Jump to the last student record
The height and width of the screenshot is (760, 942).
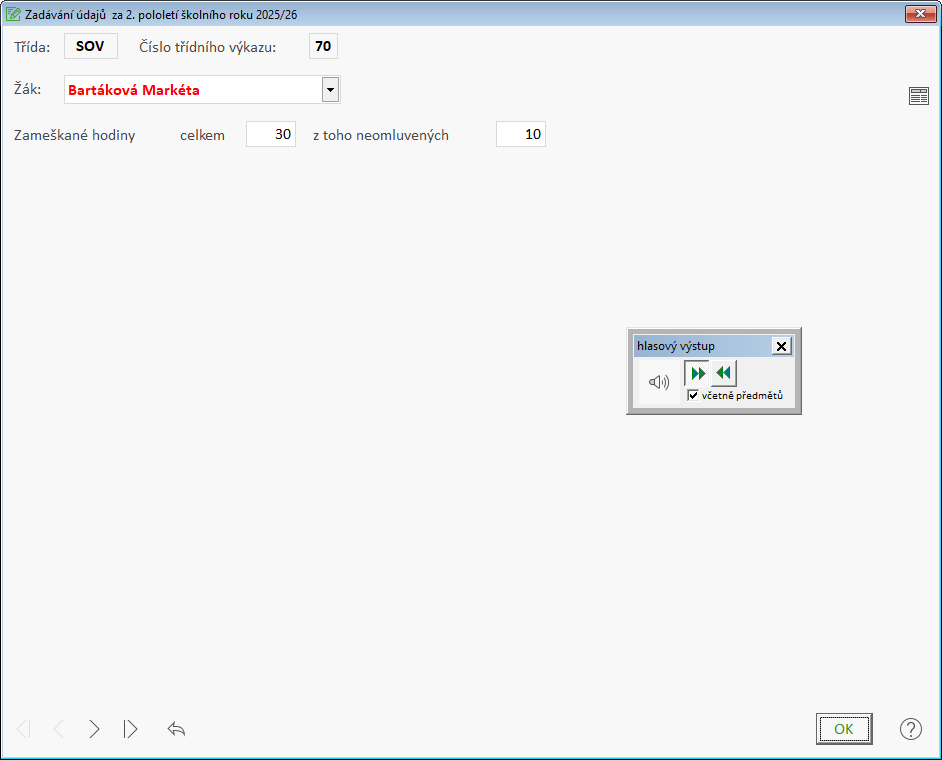point(130,729)
